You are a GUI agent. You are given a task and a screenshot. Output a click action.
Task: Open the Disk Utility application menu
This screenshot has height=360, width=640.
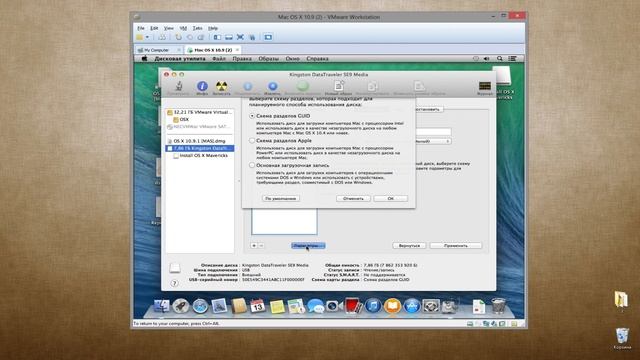coord(180,59)
